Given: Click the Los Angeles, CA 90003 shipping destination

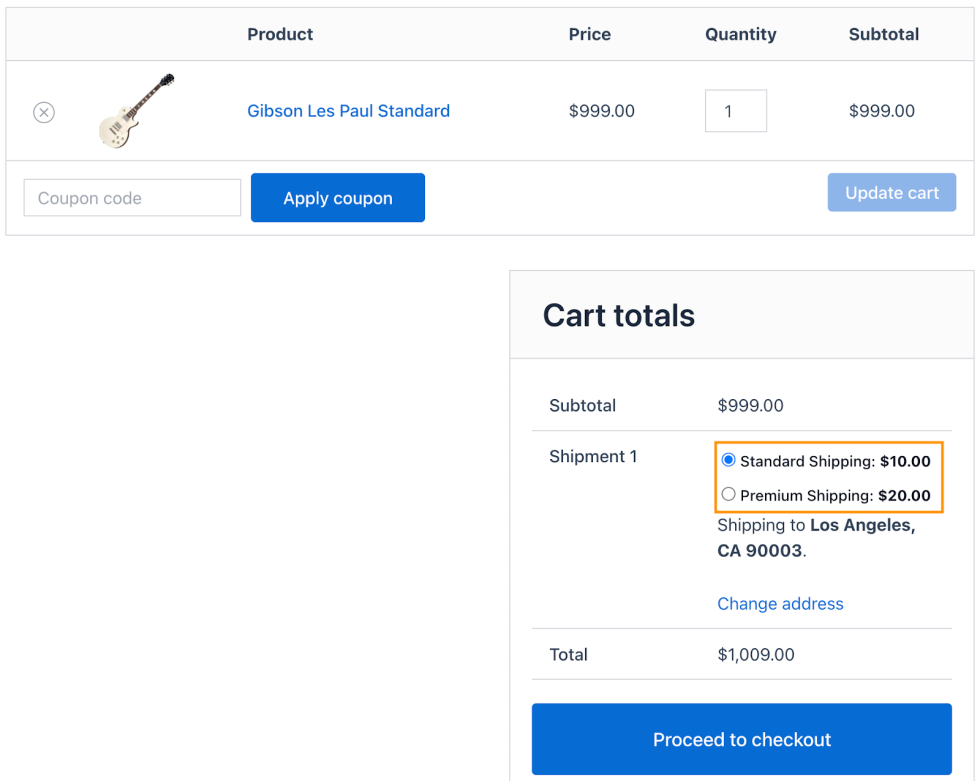Looking at the screenshot, I should click(x=815, y=538).
